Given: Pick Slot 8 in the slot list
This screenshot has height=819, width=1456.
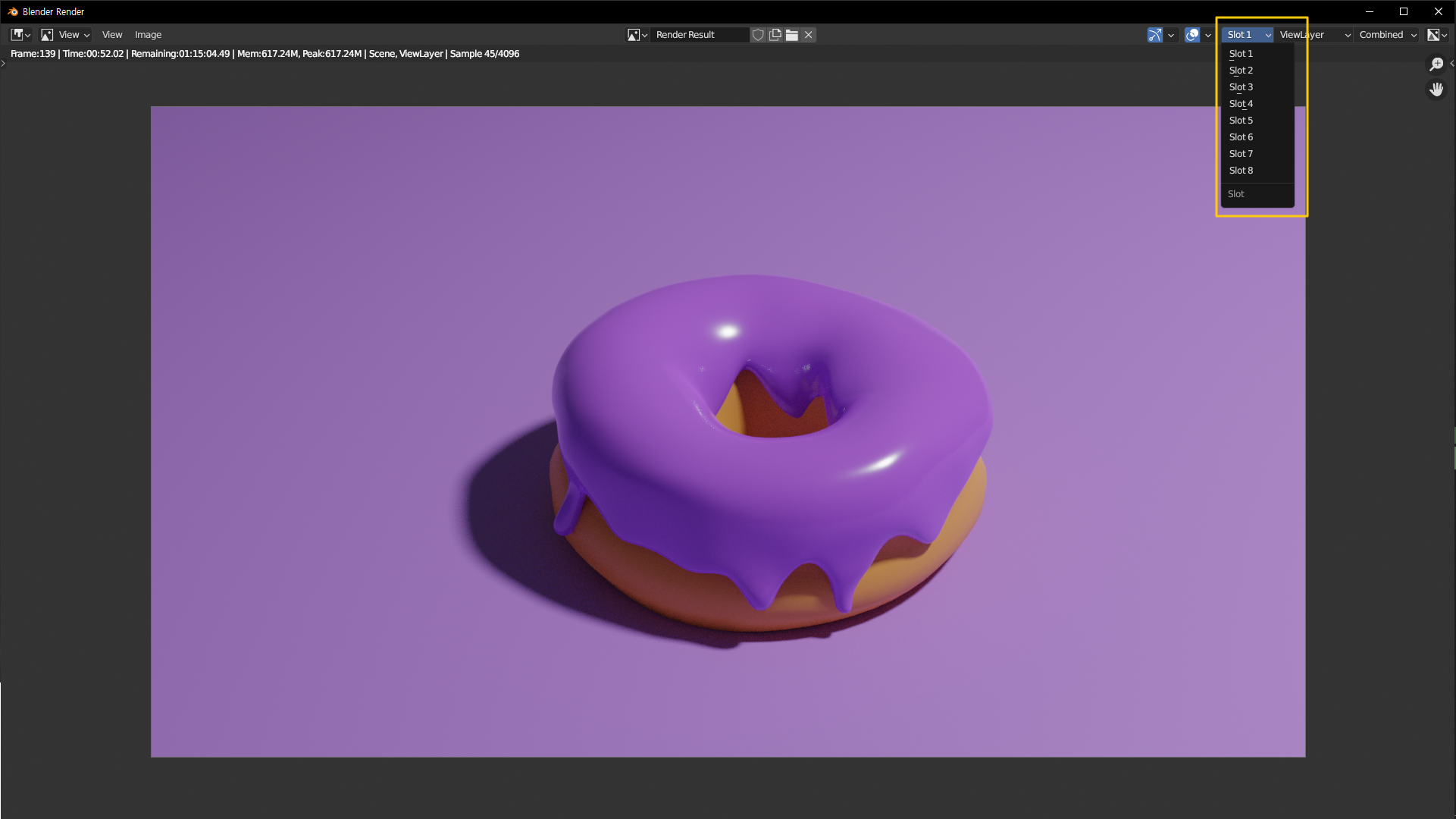Looking at the screenshot, I should 1241,171.
